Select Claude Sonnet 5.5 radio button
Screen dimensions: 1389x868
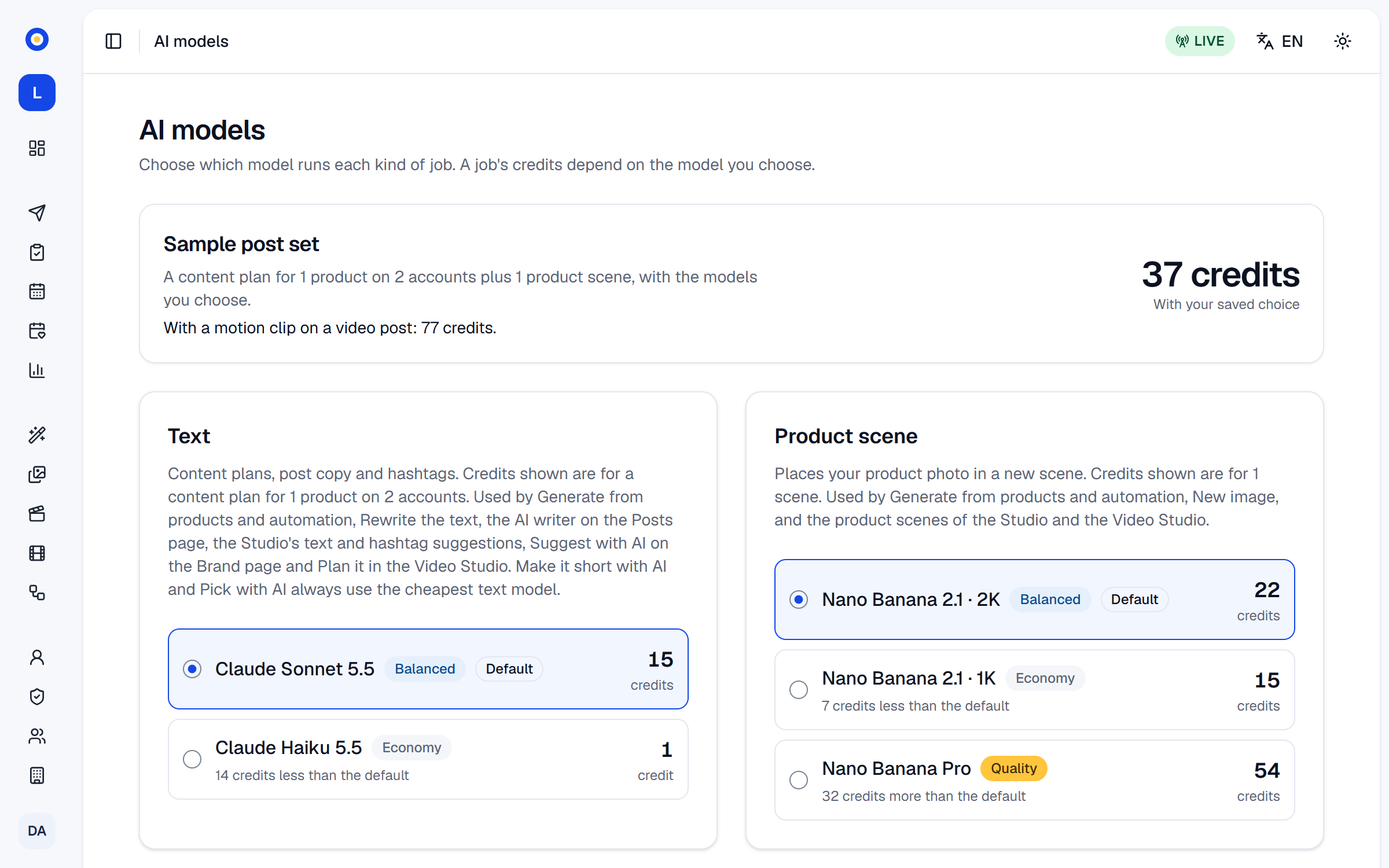(x=192, y=669)
